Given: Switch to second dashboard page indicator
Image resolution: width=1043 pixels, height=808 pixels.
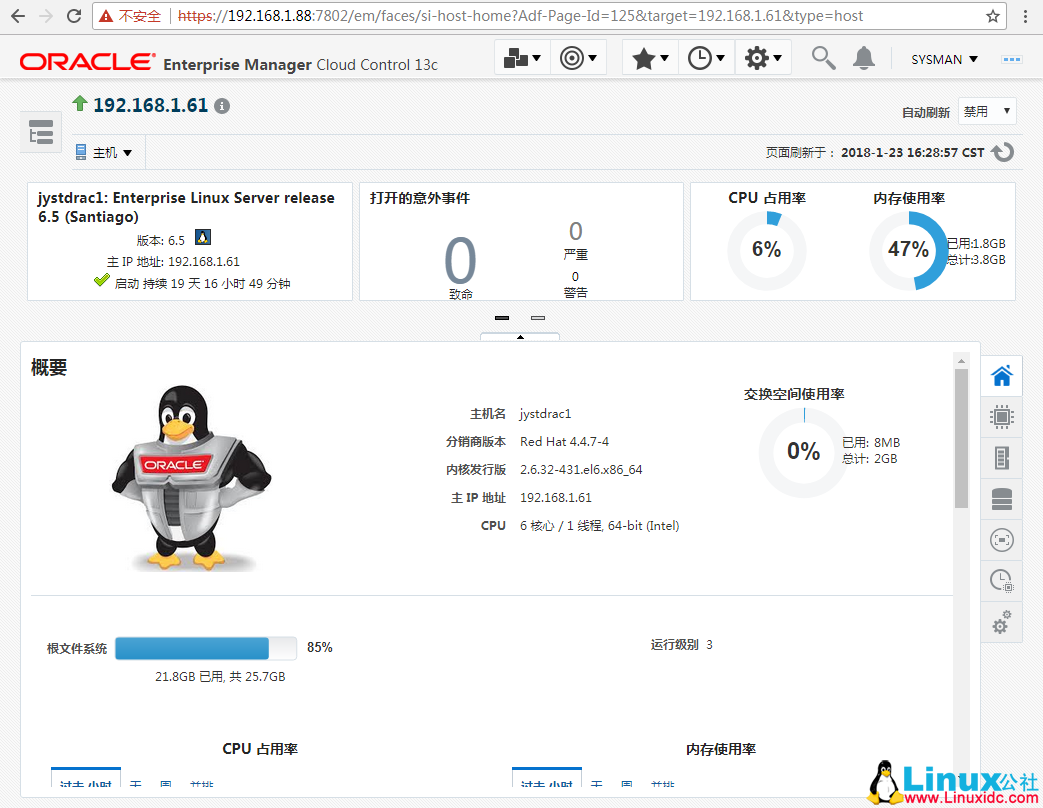Looking at the screenshot, I should pyautogui.click(x=538, y=318).
